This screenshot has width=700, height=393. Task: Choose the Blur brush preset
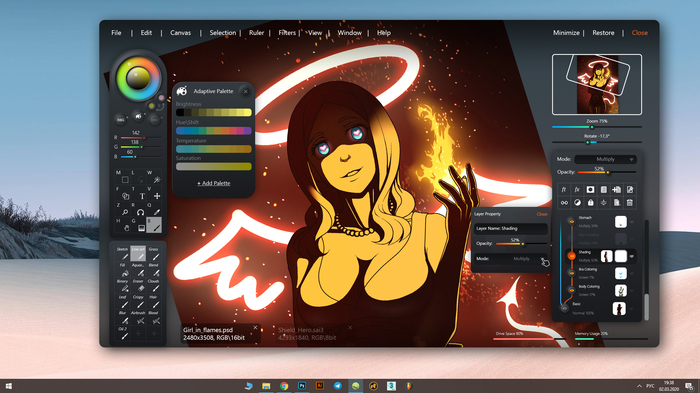tap(123, 318)
